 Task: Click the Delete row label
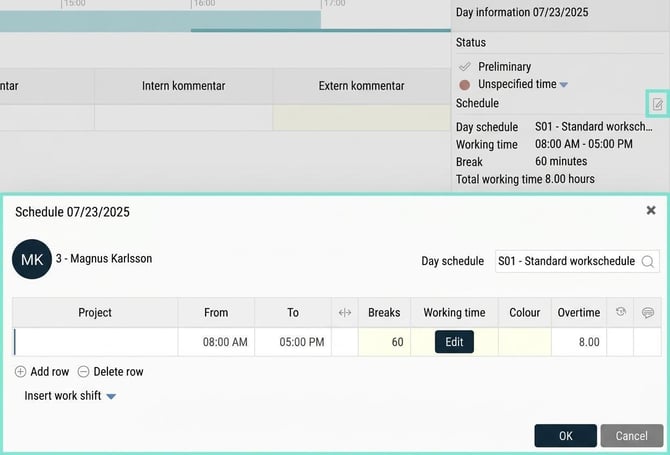pos(118,372)
